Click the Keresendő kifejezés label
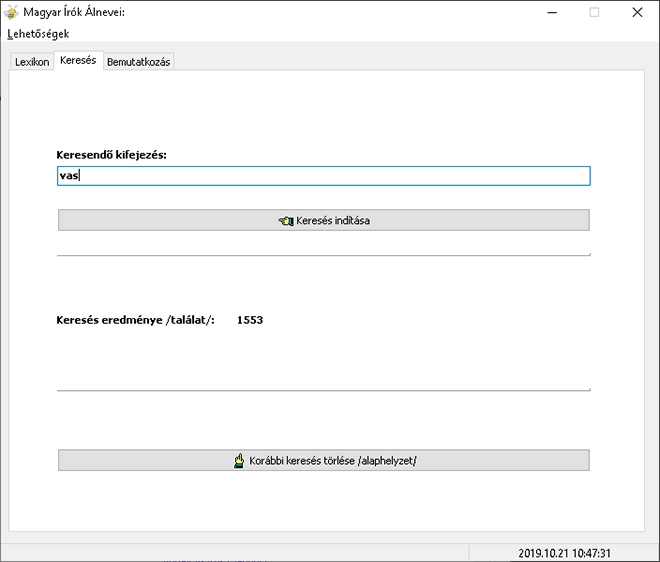Screen dimensions: 660x562 [x=112, y=155]
